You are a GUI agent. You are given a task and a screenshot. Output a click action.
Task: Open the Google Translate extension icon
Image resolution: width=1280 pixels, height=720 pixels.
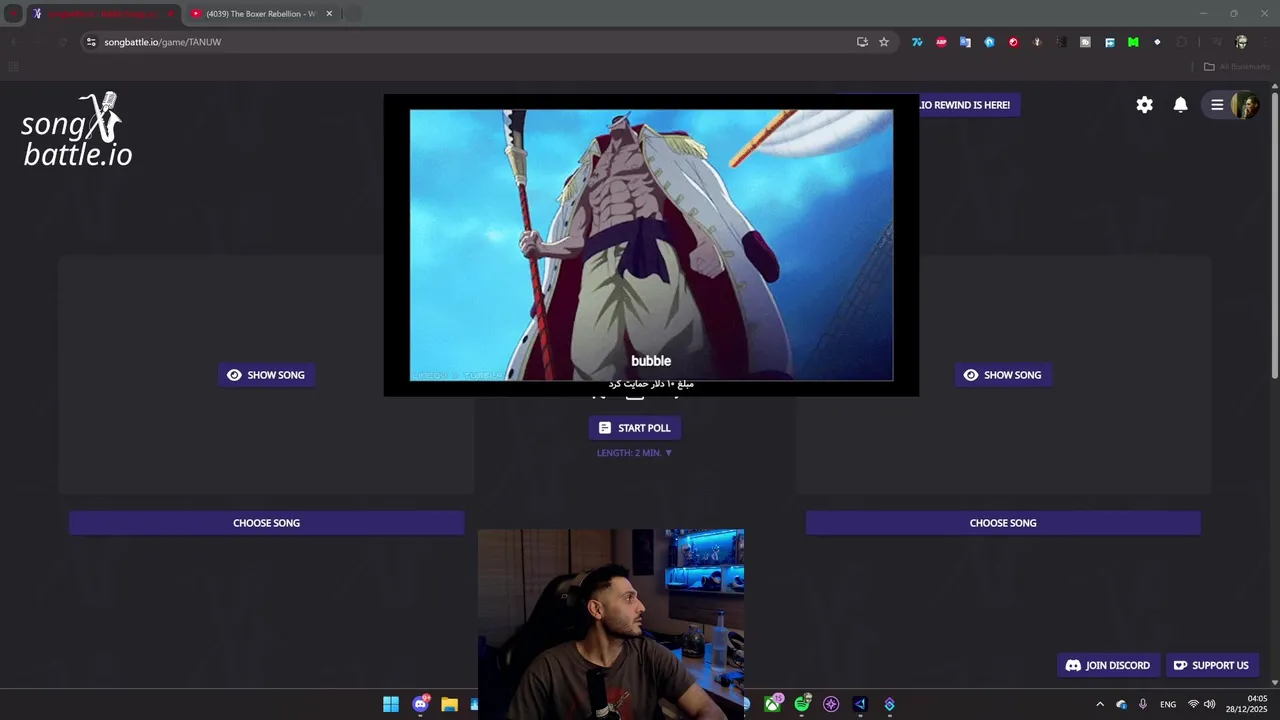click(x=965, y=42)
